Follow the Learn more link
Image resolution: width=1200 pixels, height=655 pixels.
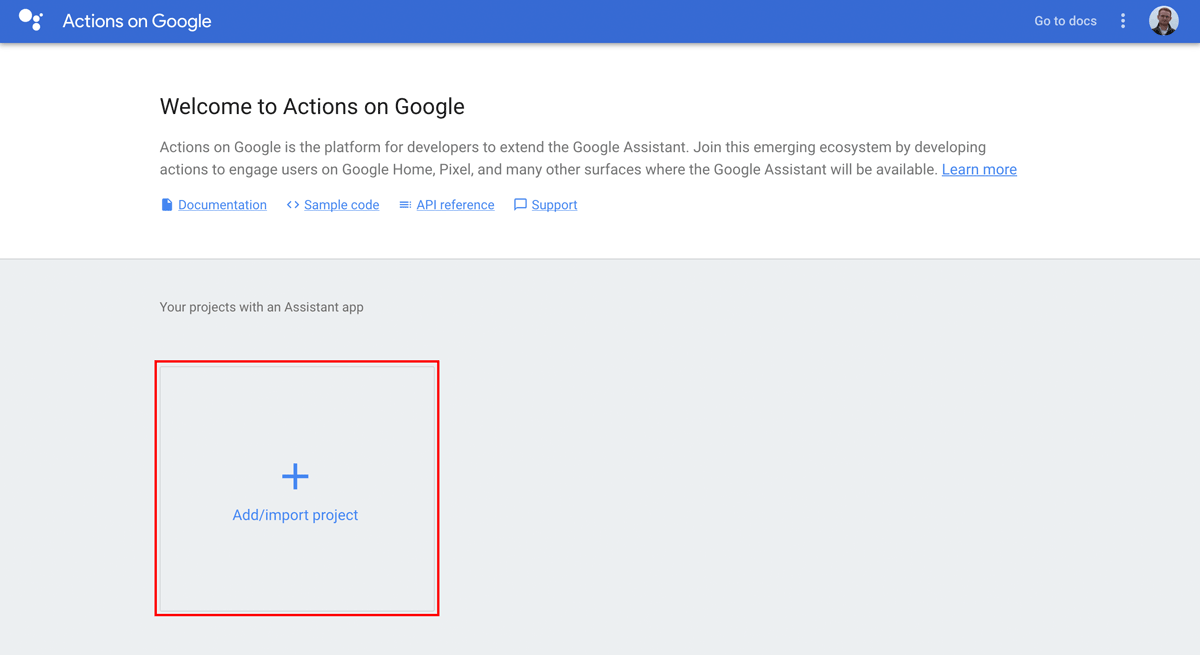pyautogui.click(x=979, y=170)
